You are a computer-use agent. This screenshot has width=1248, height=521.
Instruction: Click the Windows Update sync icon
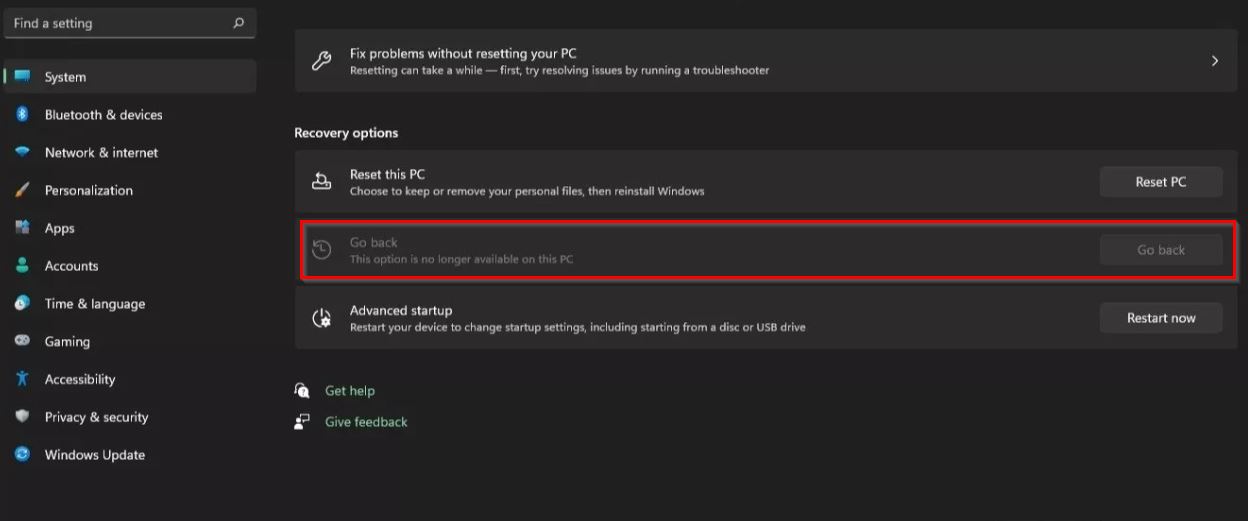point(22,454)
